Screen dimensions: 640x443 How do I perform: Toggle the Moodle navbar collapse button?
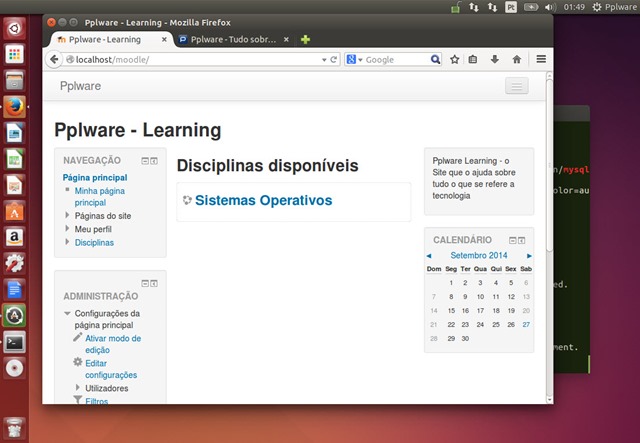click(x=517, y=86)
